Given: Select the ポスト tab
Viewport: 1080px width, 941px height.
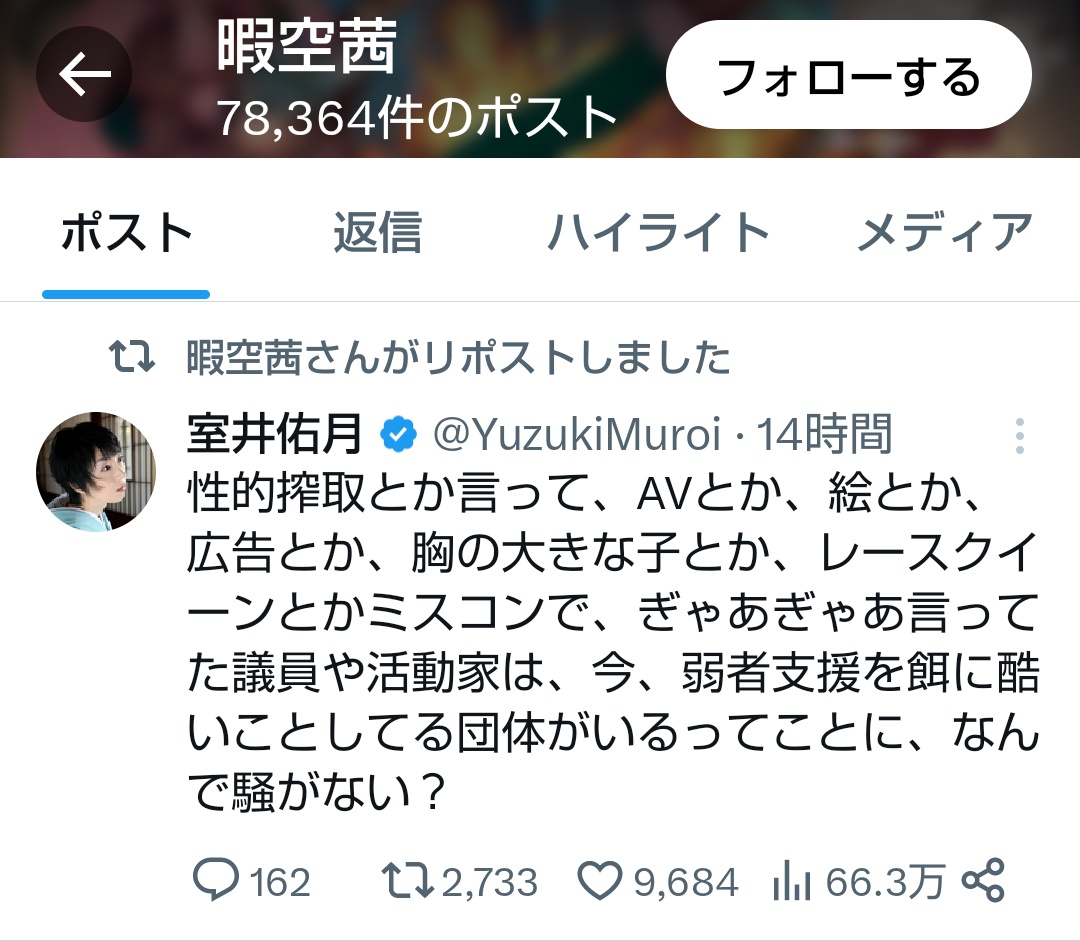Looking at the screenshot, I should coord(126,233).
